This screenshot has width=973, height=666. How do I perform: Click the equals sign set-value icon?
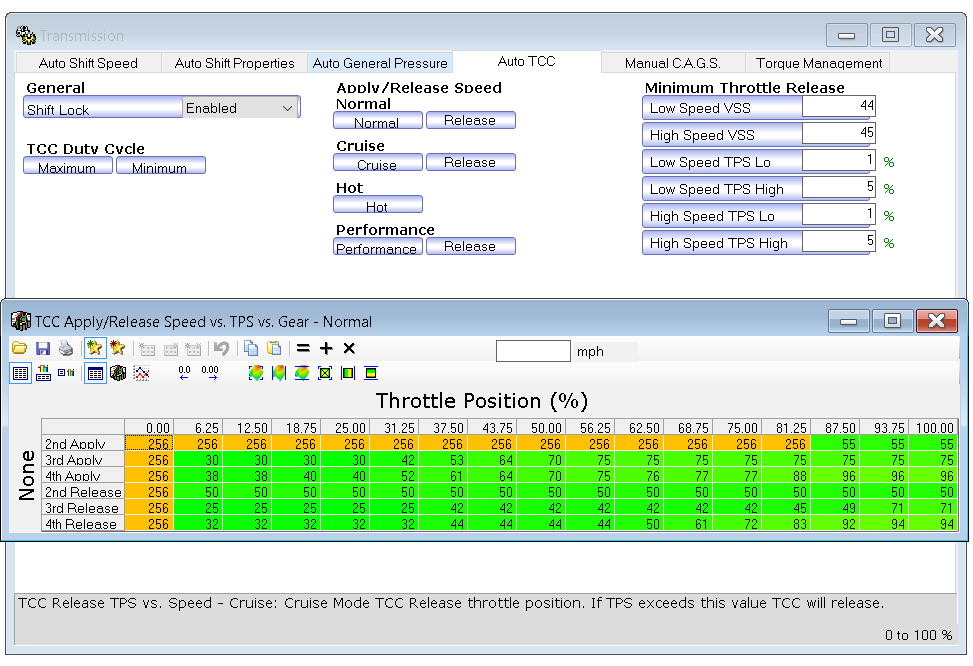click(x=303, y=349)
